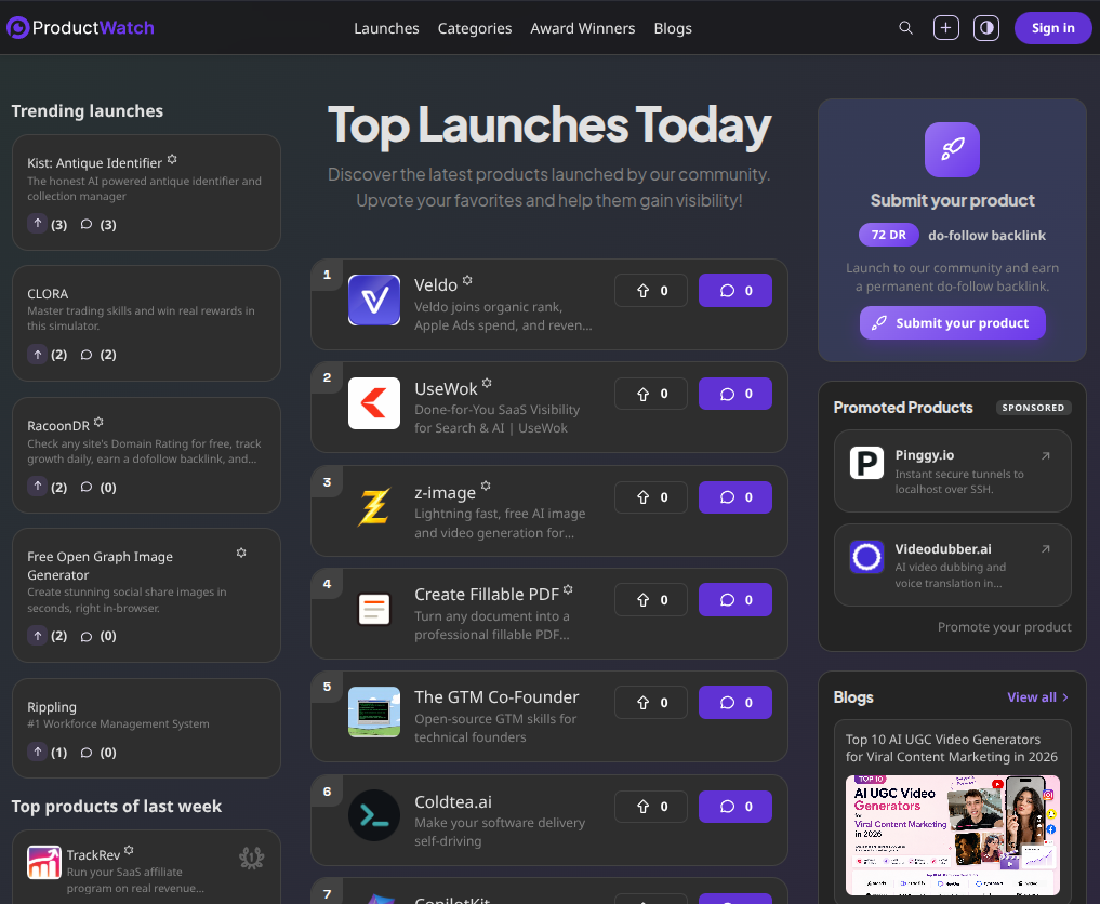This screenshot has height=904, width=1100.
Task: Upvote Kist: Antique Identifier in trending
Action: (37, 223)
